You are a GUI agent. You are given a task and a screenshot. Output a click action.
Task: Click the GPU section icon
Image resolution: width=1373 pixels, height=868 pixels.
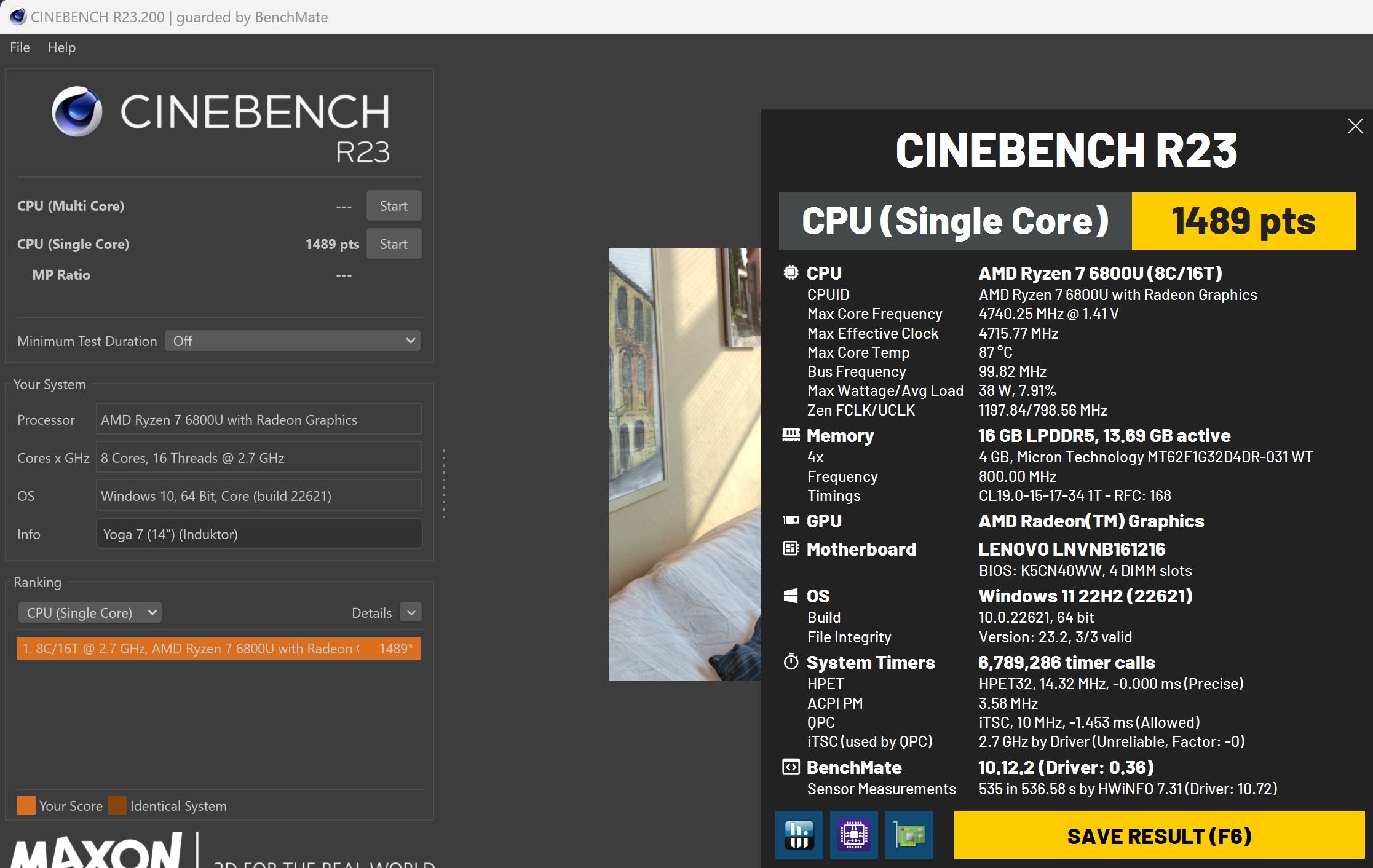(791, 521)
